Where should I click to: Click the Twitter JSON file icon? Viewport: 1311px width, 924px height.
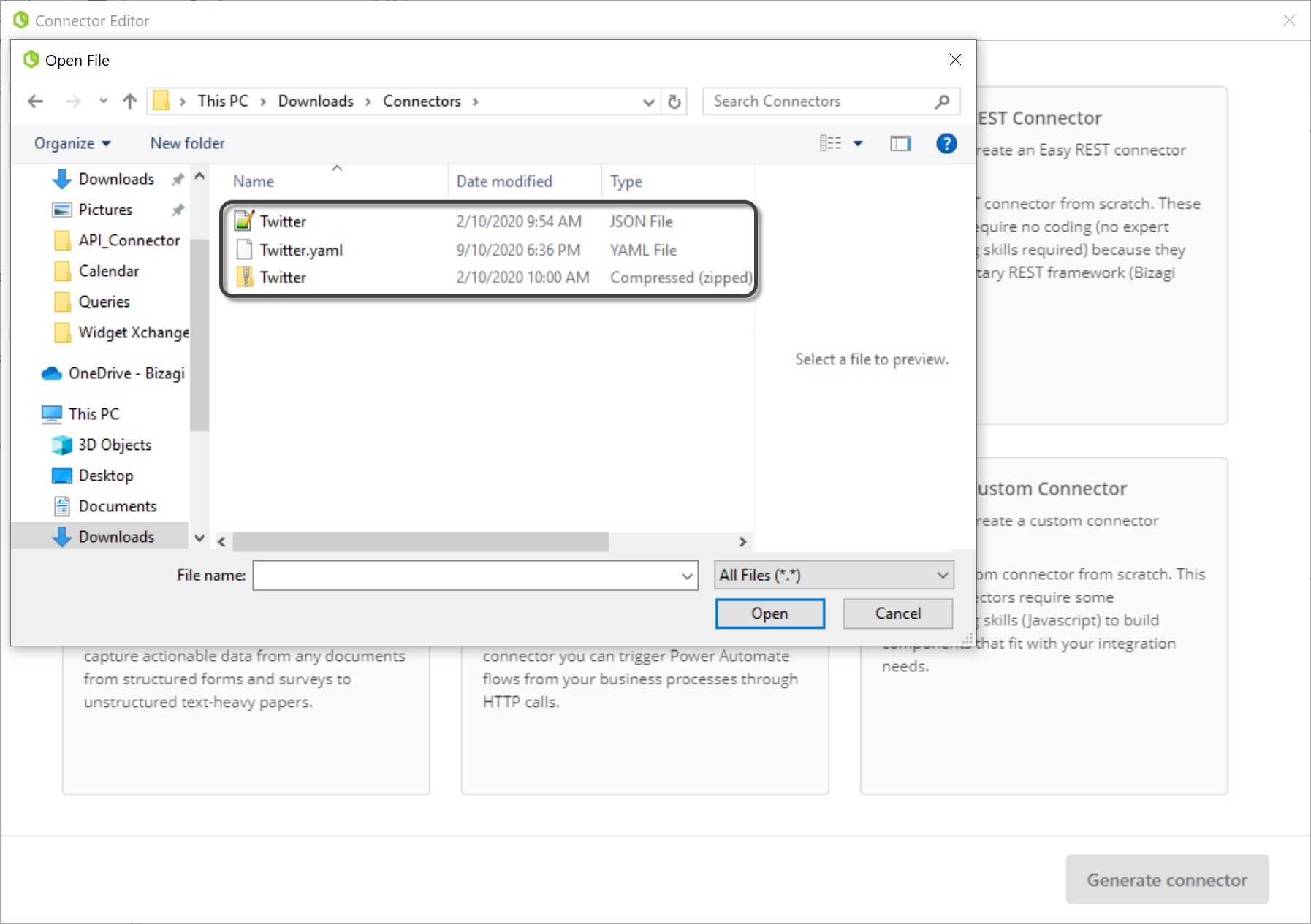(244, 221)
